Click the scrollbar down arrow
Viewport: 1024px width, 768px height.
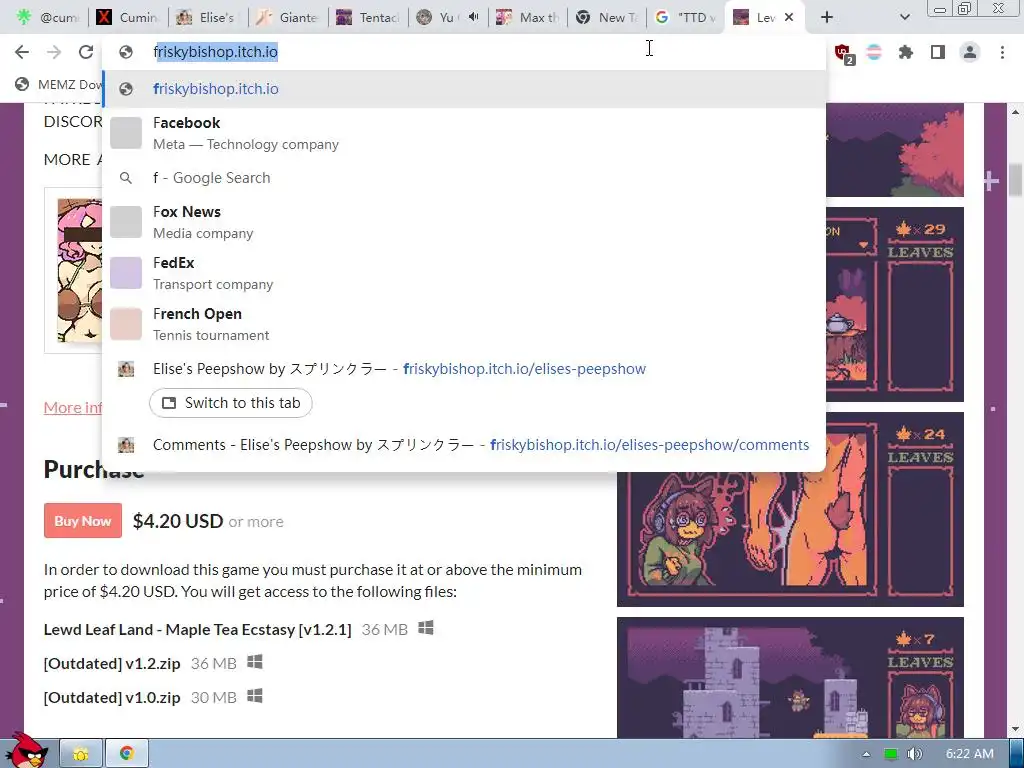coord(1016,729)
